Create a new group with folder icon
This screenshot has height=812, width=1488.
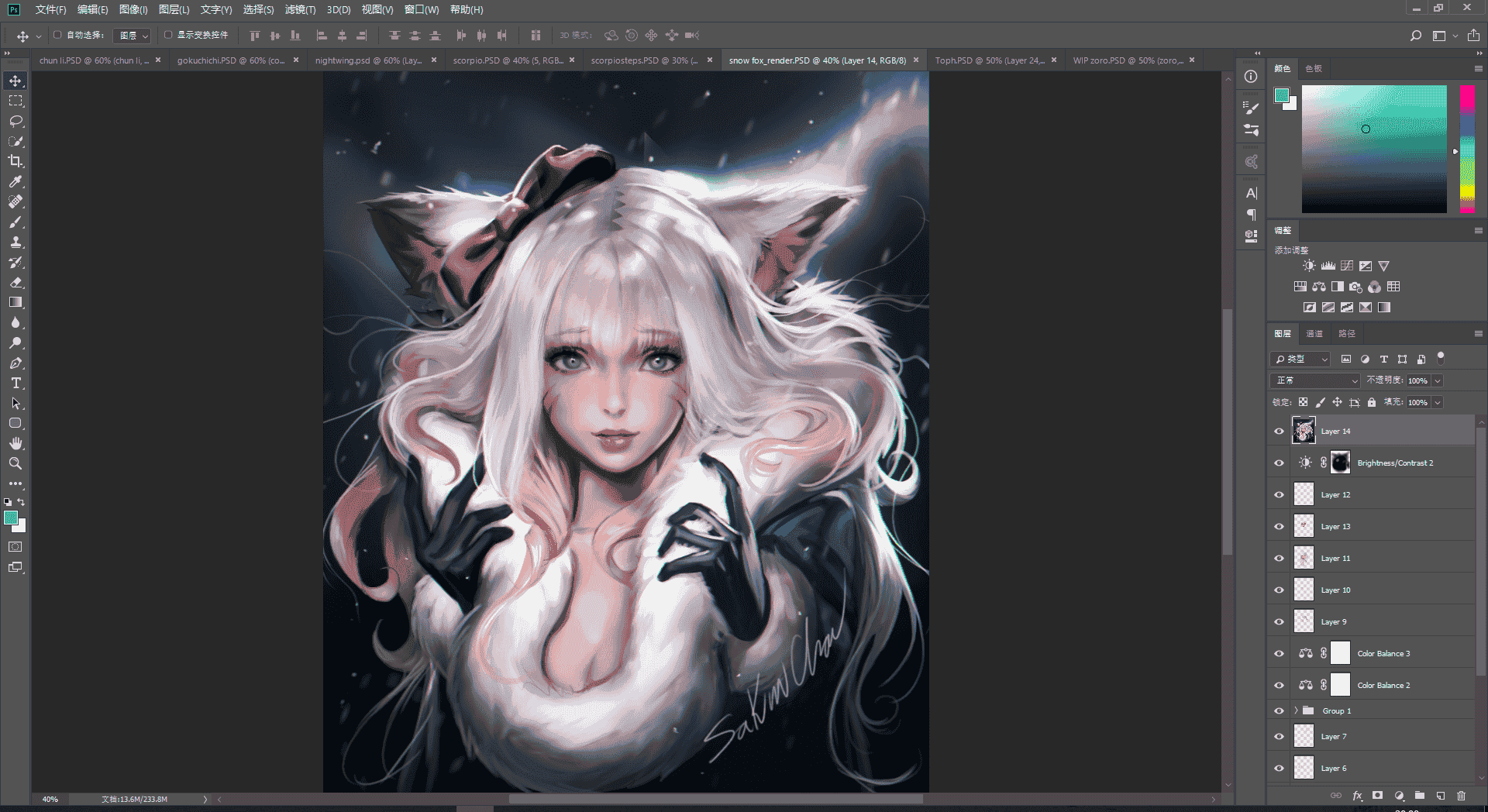tap(1419, 796)
